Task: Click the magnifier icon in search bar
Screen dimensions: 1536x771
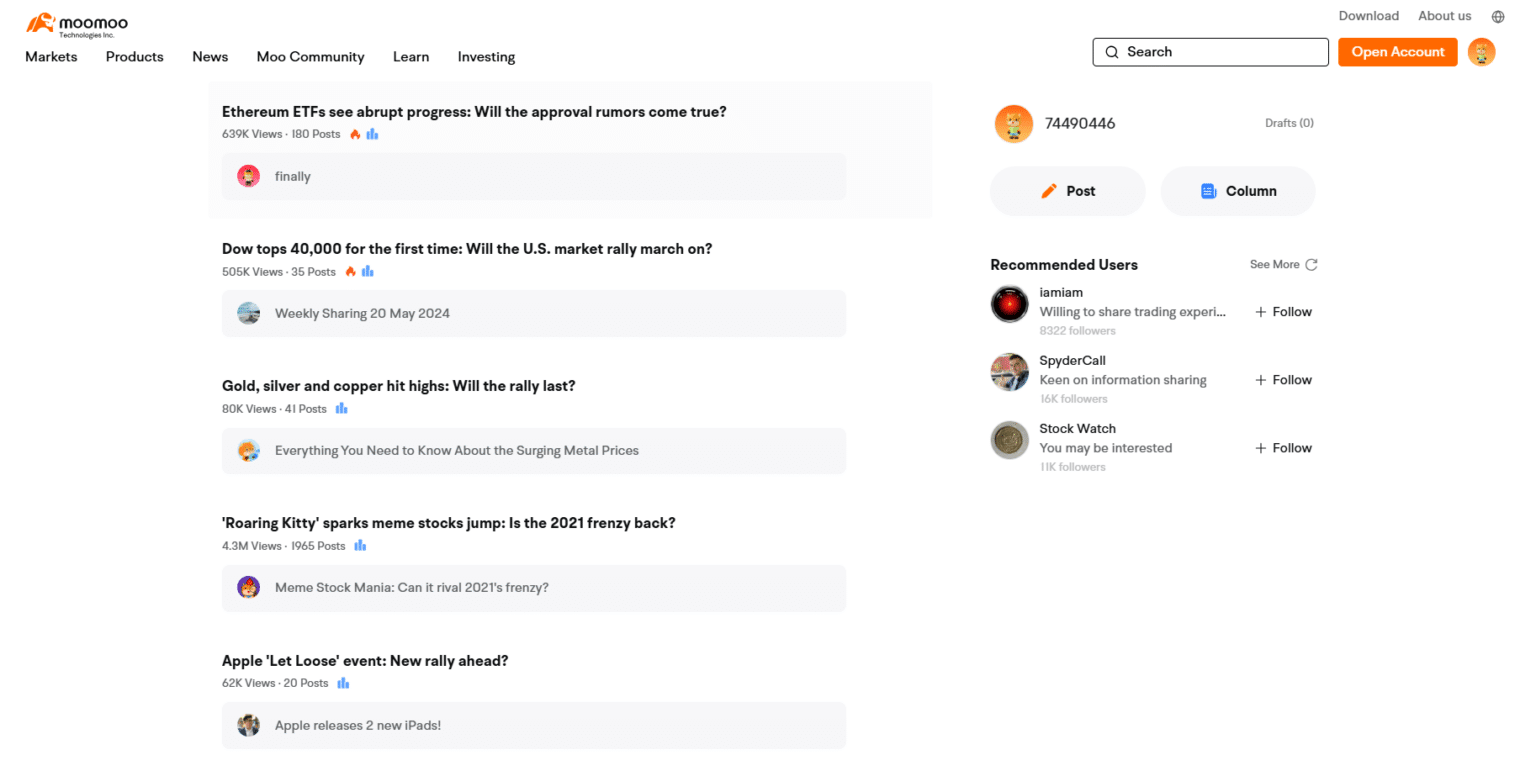Action: tap(1112, 51)
